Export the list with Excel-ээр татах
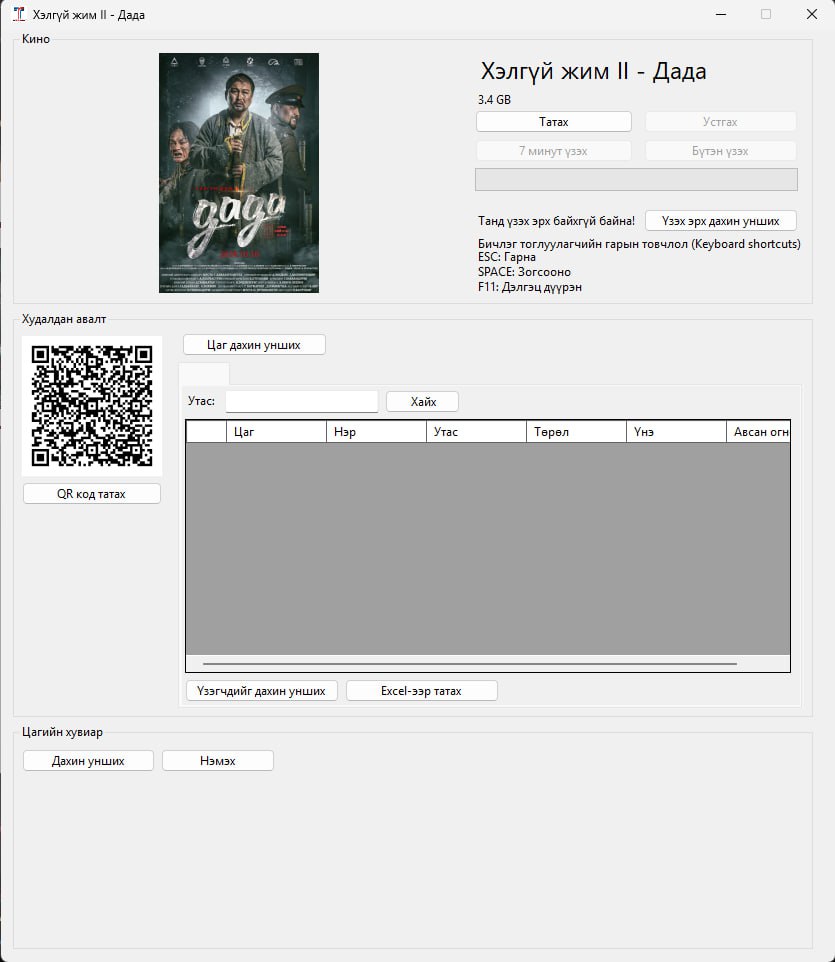Viewport: 835px width, 962px height. [x=421, y=691]
